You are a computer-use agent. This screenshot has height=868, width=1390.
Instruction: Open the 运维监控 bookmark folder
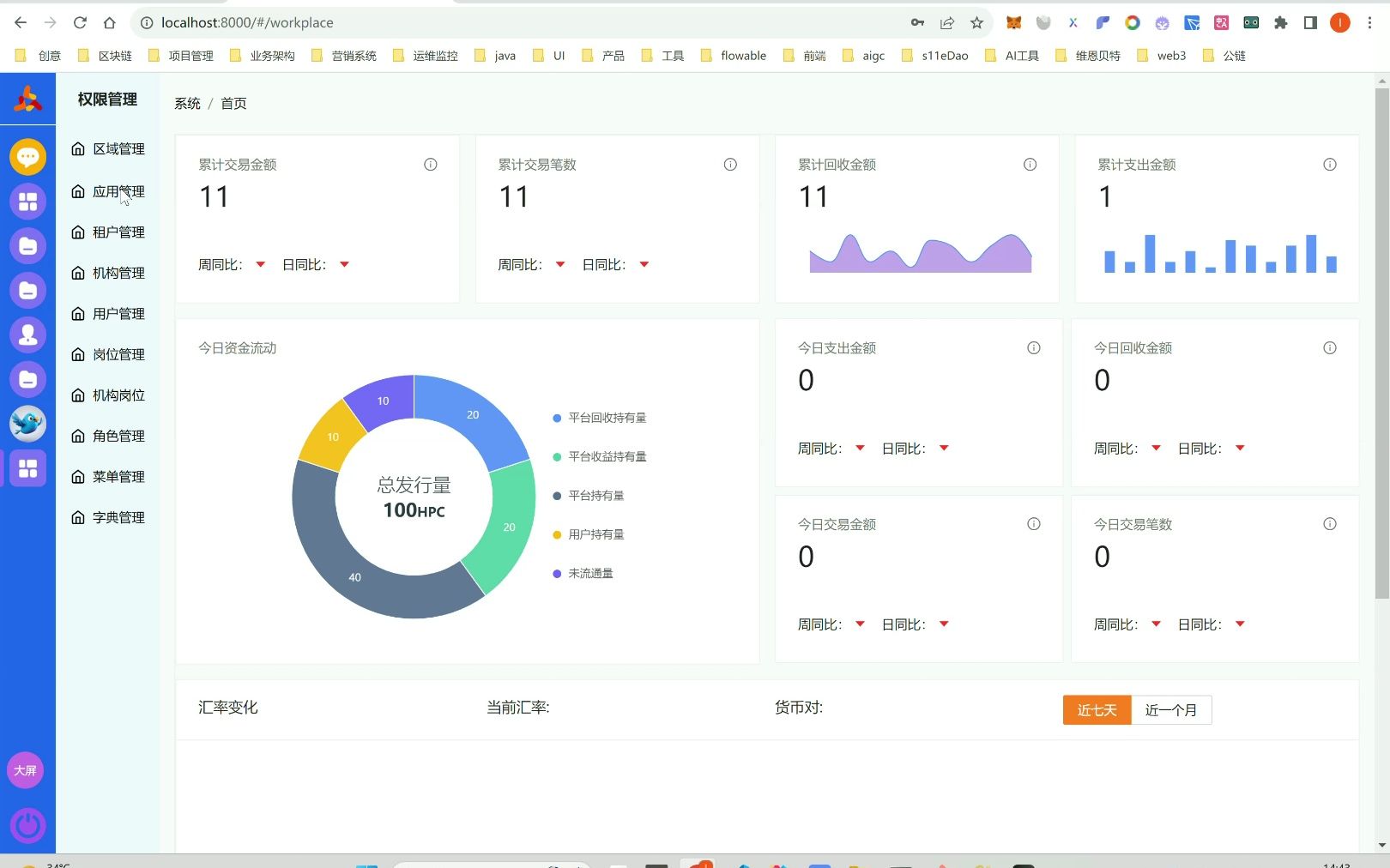point(426,56)
